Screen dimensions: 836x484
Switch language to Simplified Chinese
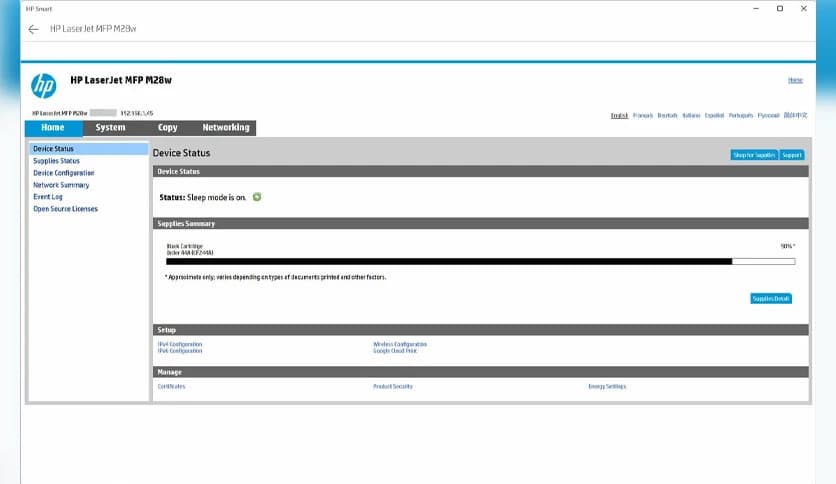795,115
